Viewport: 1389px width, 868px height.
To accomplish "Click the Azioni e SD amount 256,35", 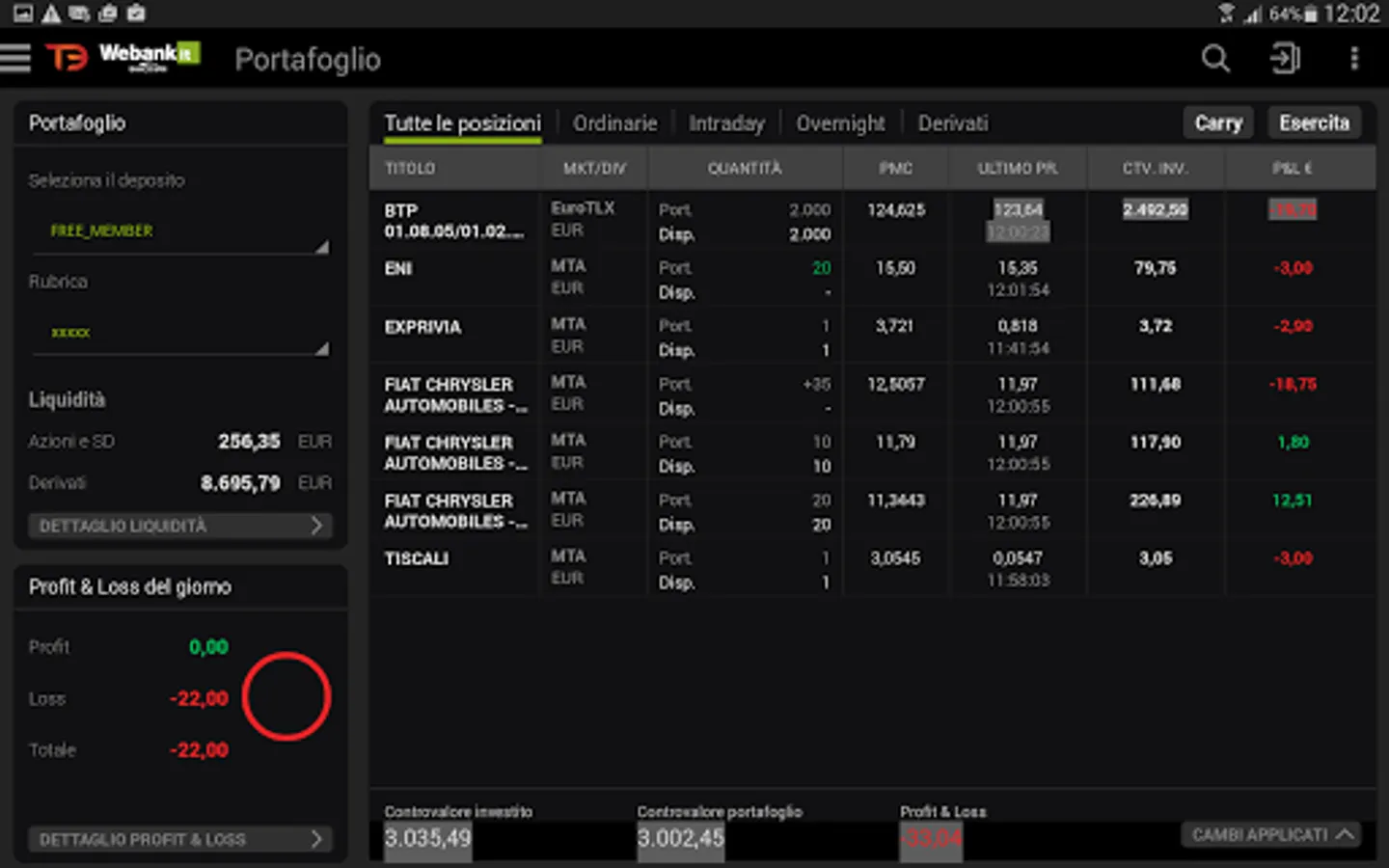I will point(249,441).
